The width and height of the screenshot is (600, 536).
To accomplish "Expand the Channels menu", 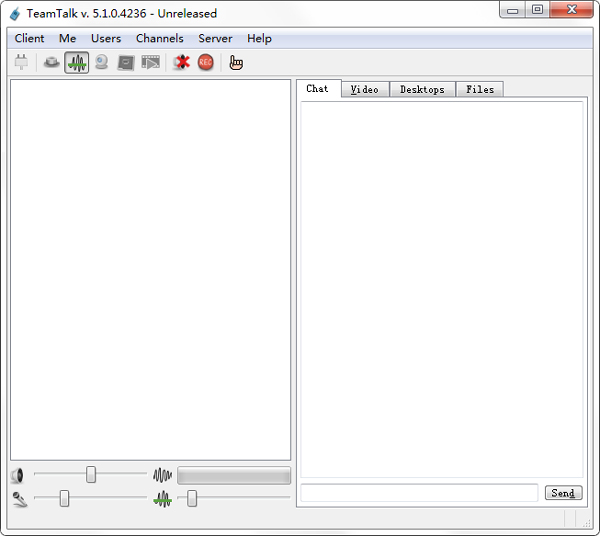I will [159, 38].
